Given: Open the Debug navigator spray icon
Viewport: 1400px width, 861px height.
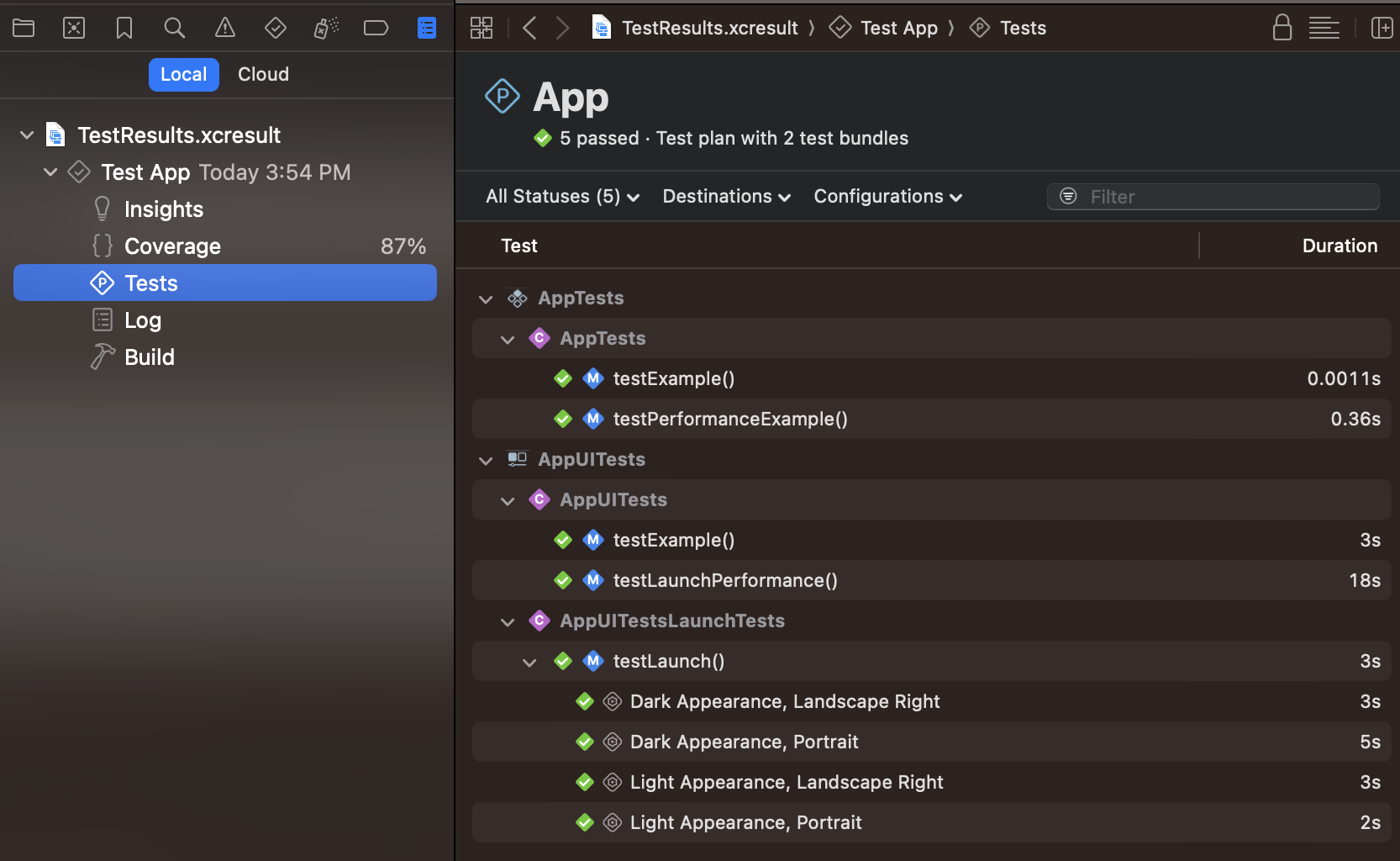Looking at the screenshot, I should tap(326, 28).
